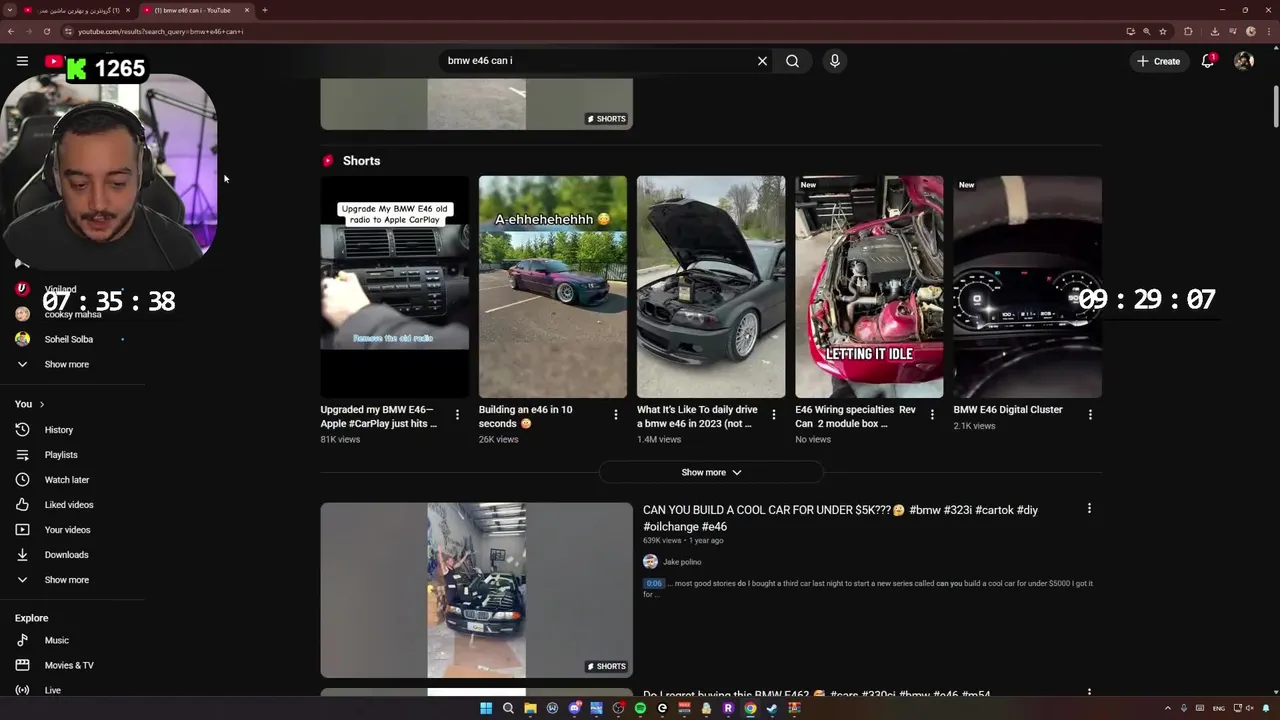Reload the page in the browser

(46, 31)
